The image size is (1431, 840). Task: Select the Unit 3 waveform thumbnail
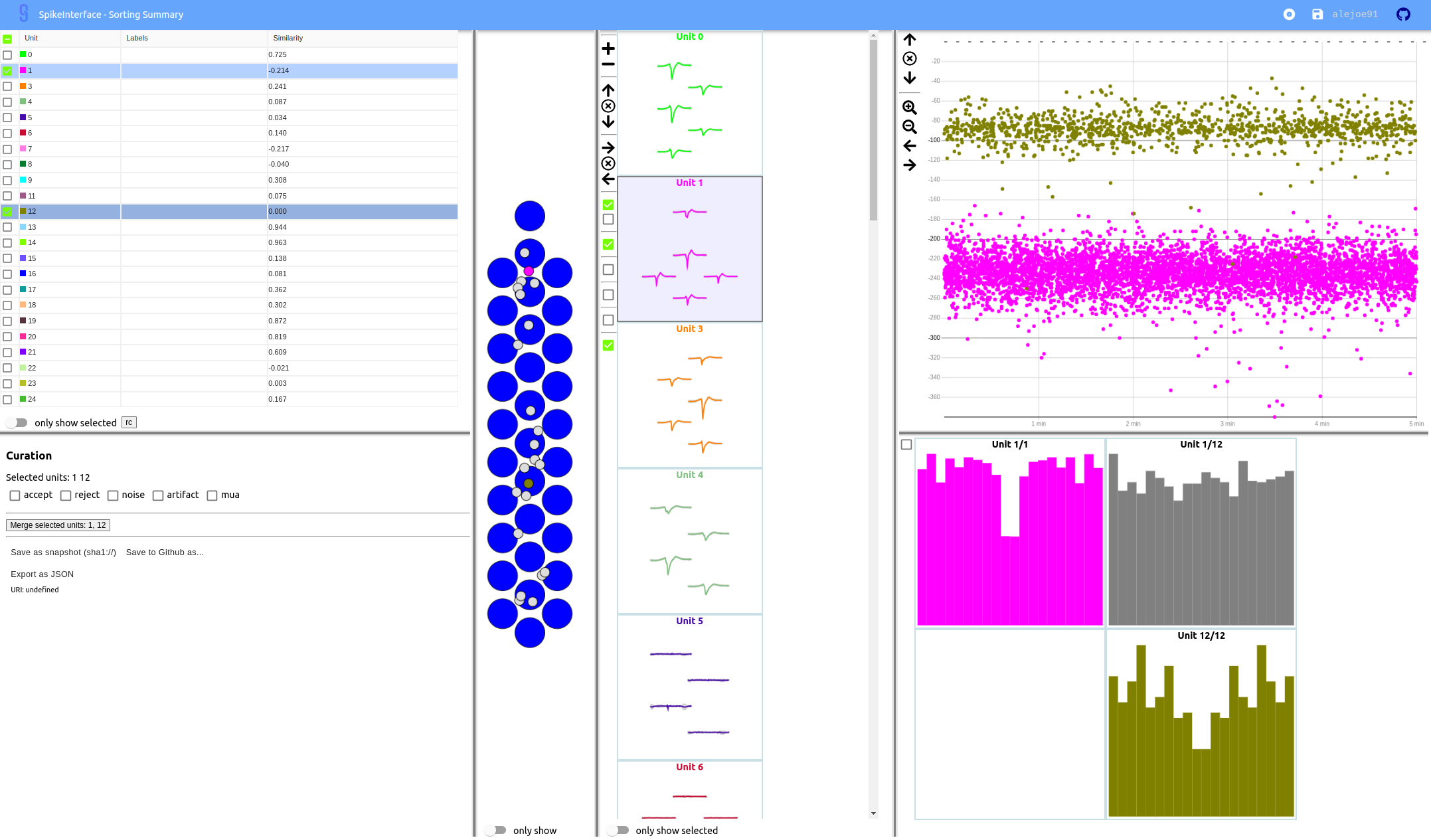coord(689,395)
